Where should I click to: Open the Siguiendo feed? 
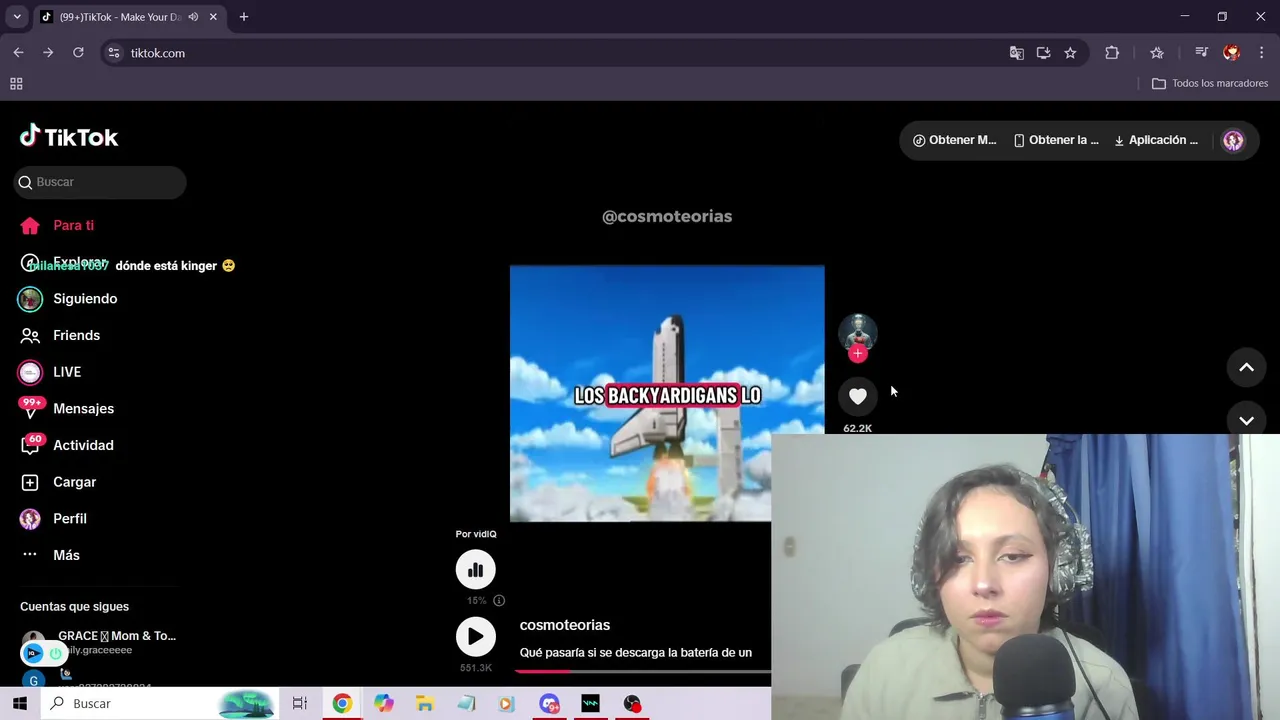pyautogui.click(x=68, y=298)
